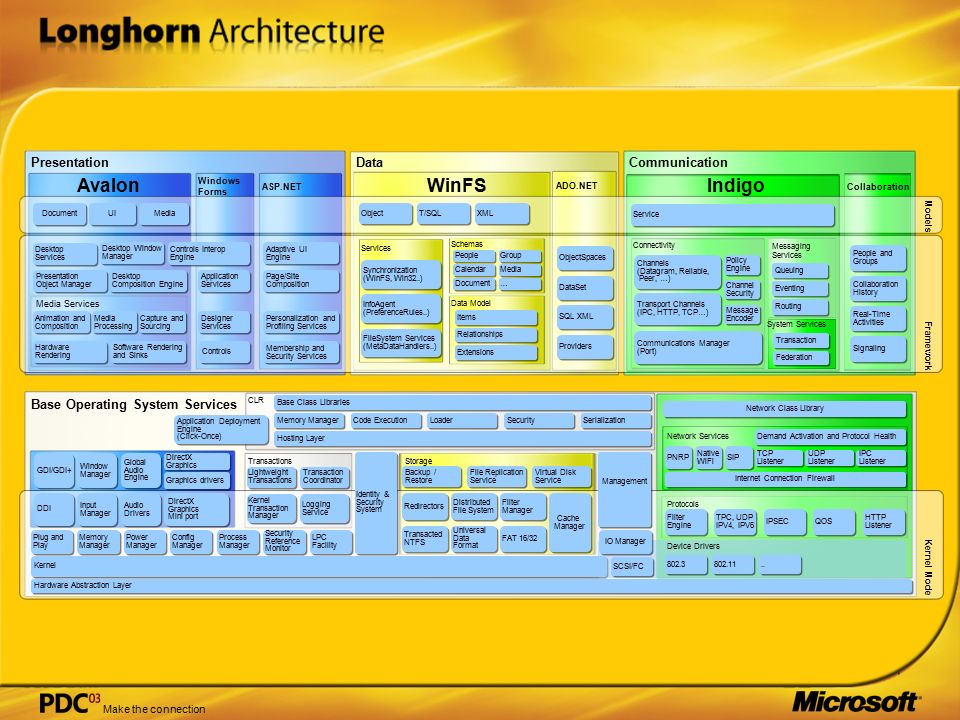This screenshot has width=960, height=720.
Task: Select the Capture and Sourcing box
Action: (x=162, y=323)
